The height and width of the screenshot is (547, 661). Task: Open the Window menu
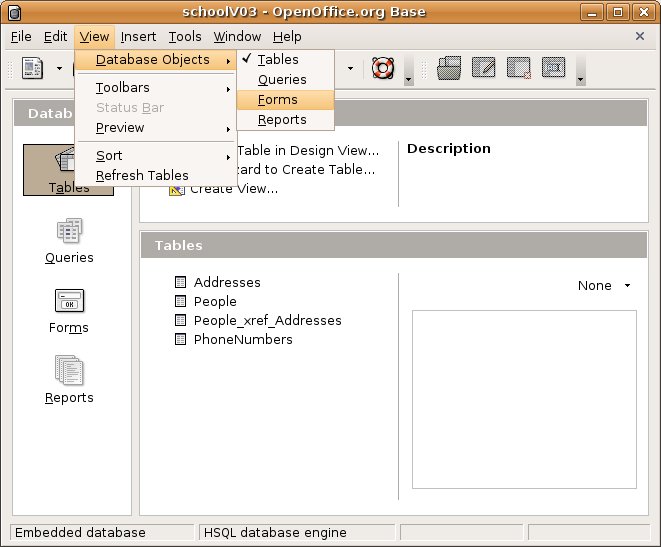[237, 37]
